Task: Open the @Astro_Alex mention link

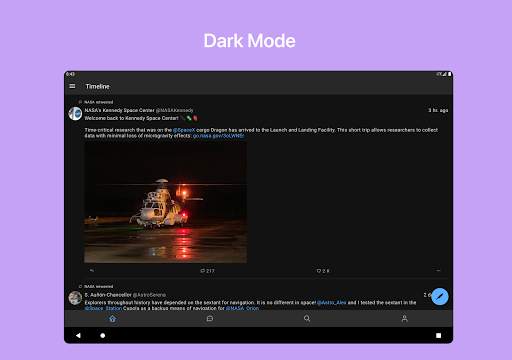Action: point(332,303)
